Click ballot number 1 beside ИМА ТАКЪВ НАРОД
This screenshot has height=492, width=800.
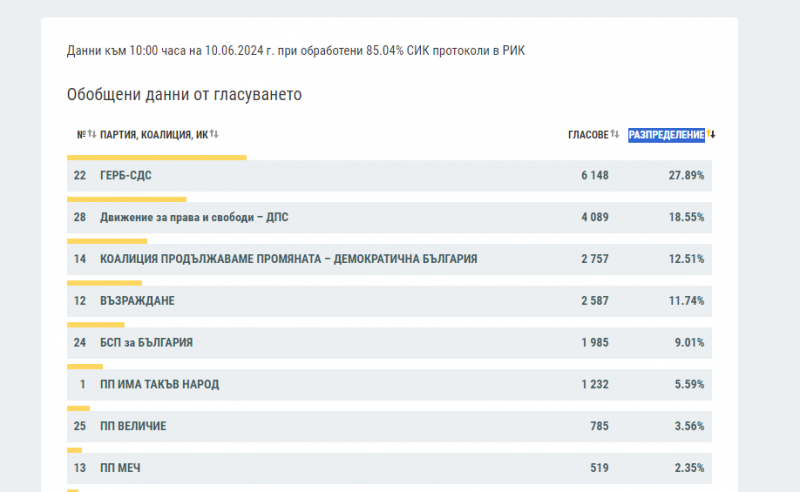(x=83, y=385)
